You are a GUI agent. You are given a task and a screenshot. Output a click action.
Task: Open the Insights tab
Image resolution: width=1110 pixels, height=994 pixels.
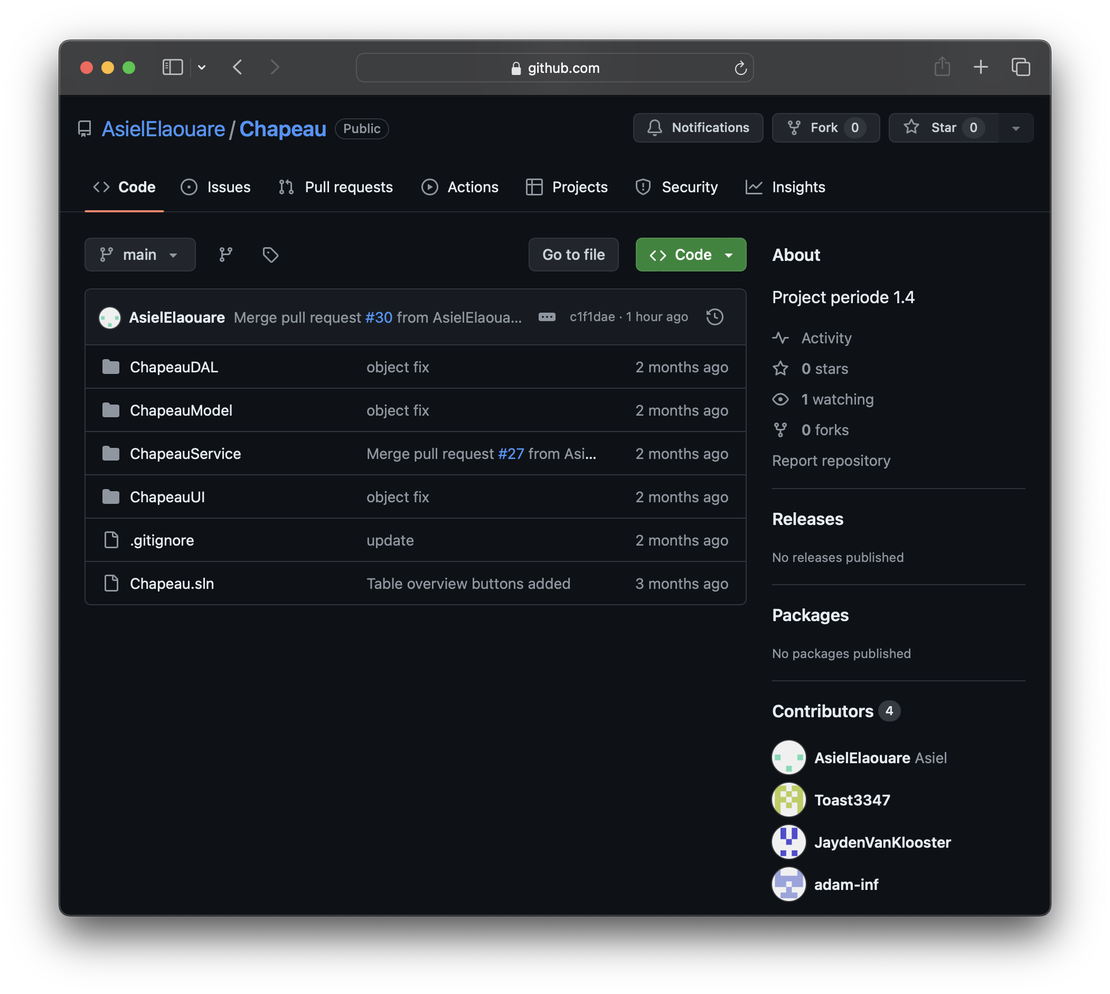tap(785, 186)
